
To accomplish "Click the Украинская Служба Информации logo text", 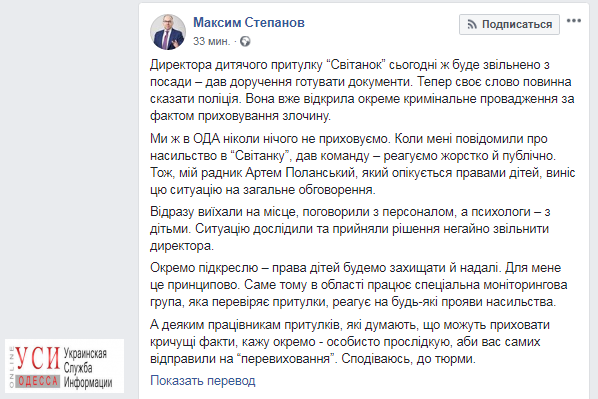I will click(x=88, y=367).
